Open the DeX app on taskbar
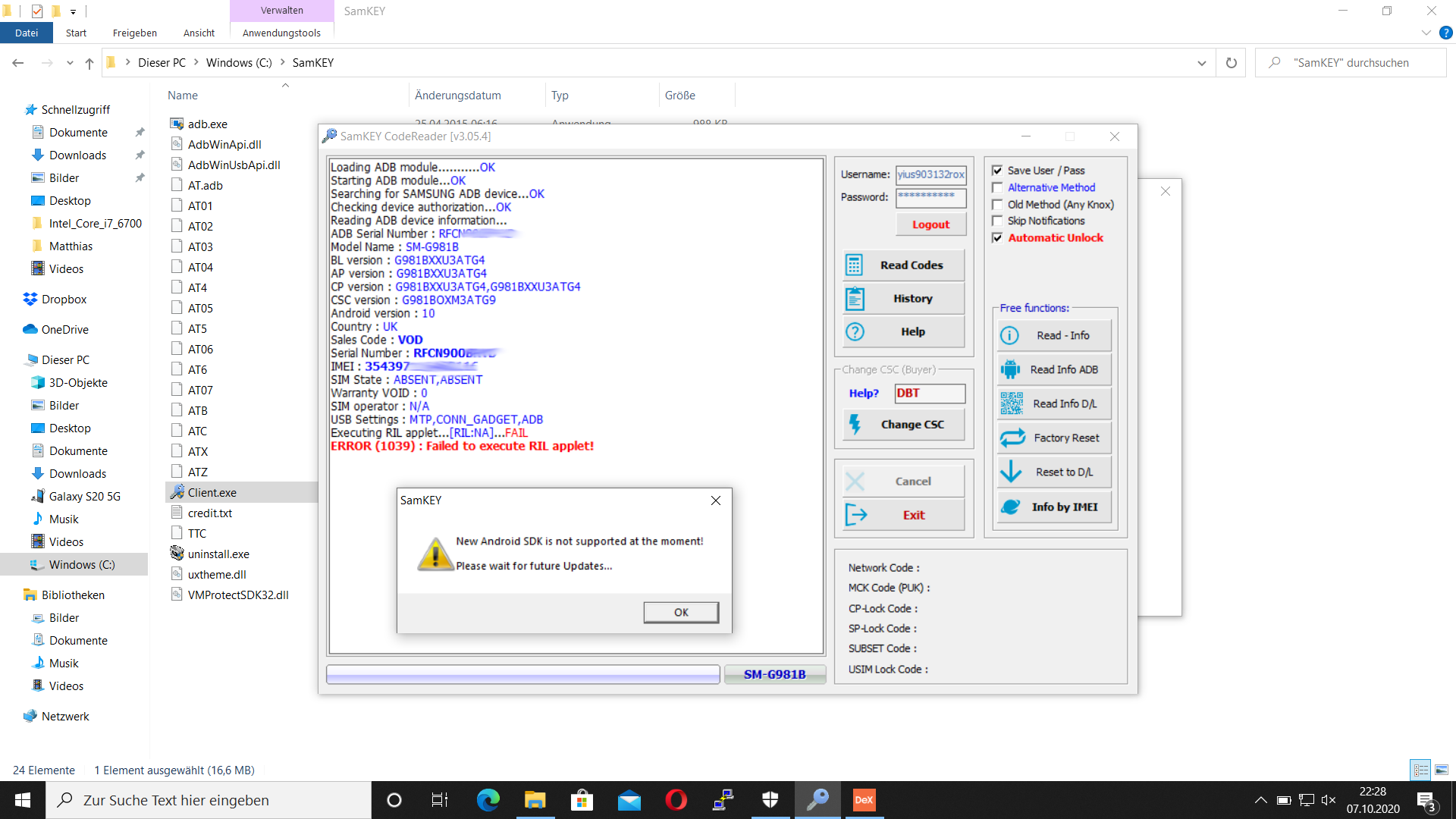The image size is (1456, 819). [x=864, y=800]
